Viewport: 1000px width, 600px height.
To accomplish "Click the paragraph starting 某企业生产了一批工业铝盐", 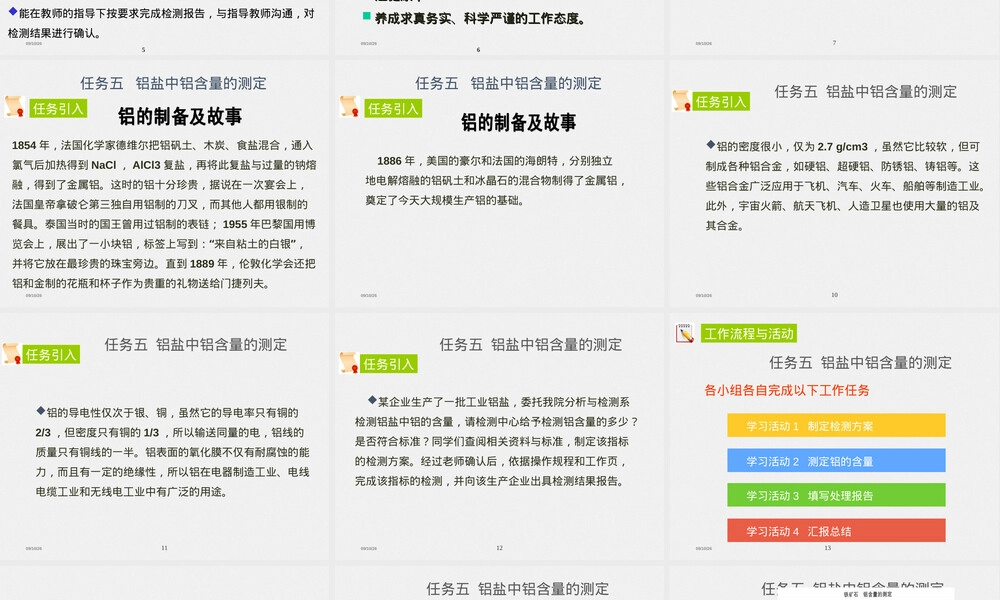I will point(497,441).
